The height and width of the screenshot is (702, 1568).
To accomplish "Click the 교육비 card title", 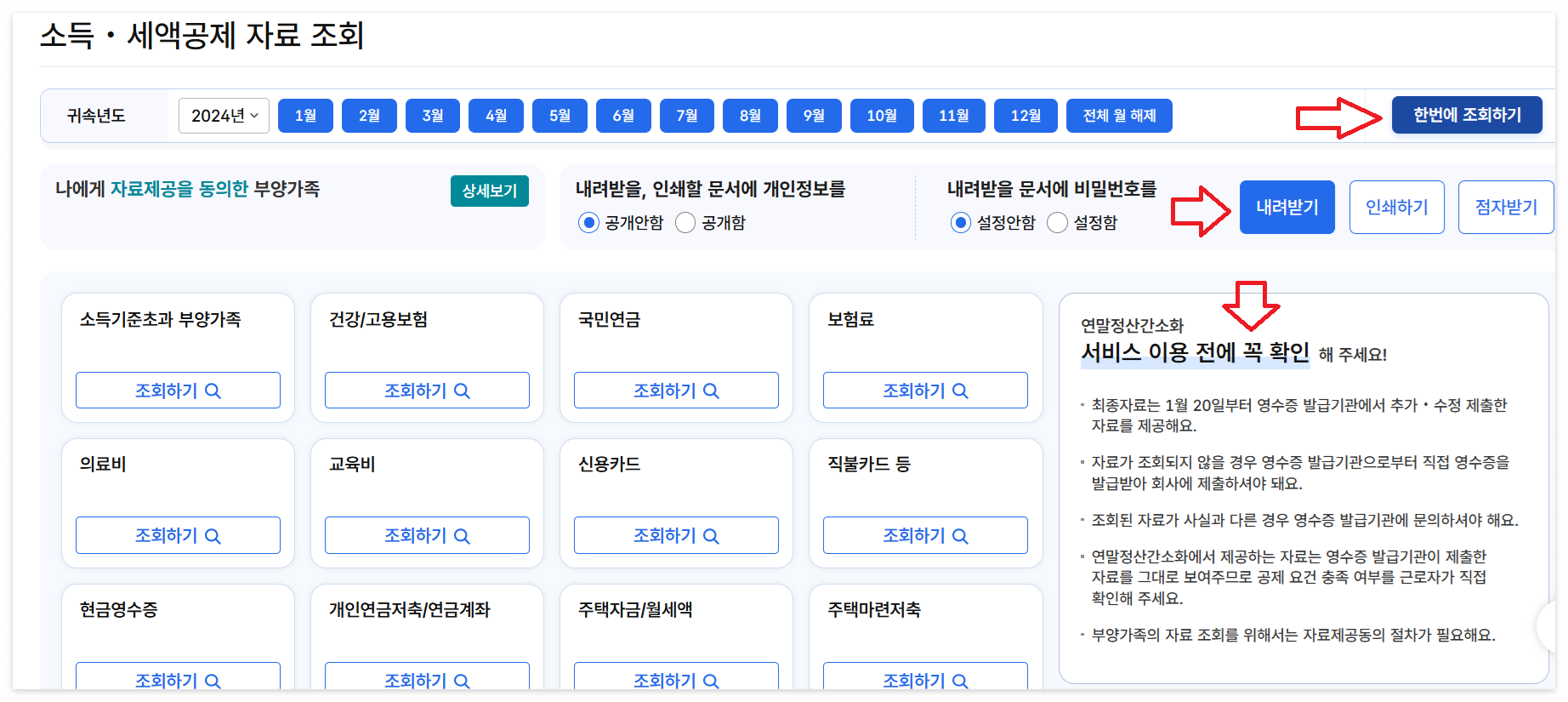I will pyautogui.click(x=352, y=465).
